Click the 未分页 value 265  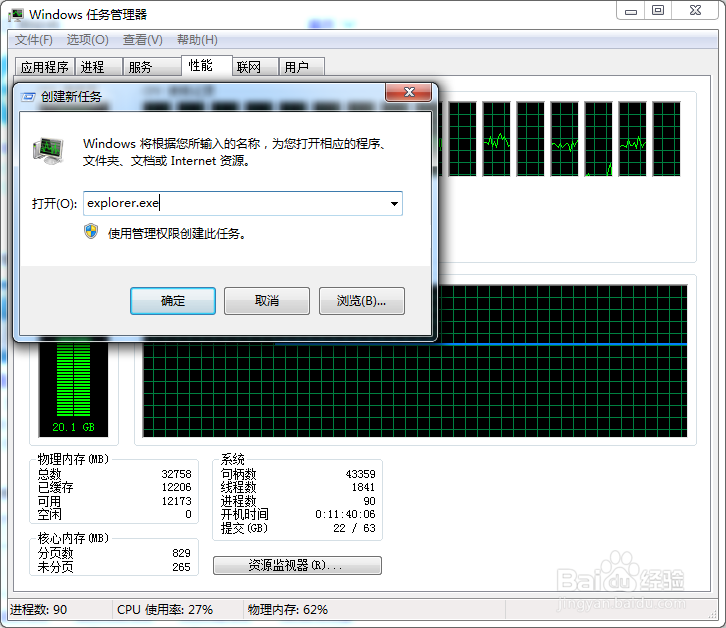[182, 567]
